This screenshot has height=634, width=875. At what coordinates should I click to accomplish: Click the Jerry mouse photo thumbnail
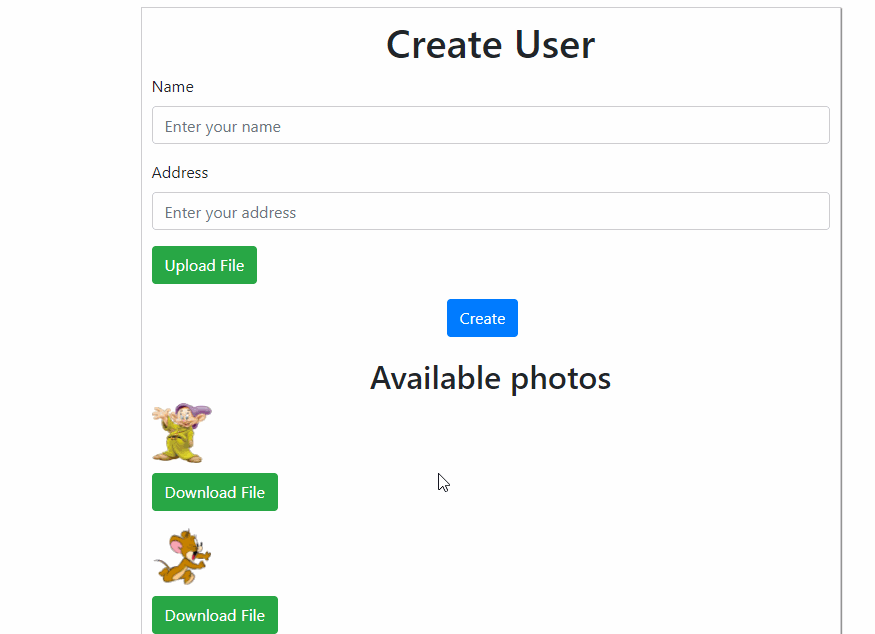tap(182, 557)
